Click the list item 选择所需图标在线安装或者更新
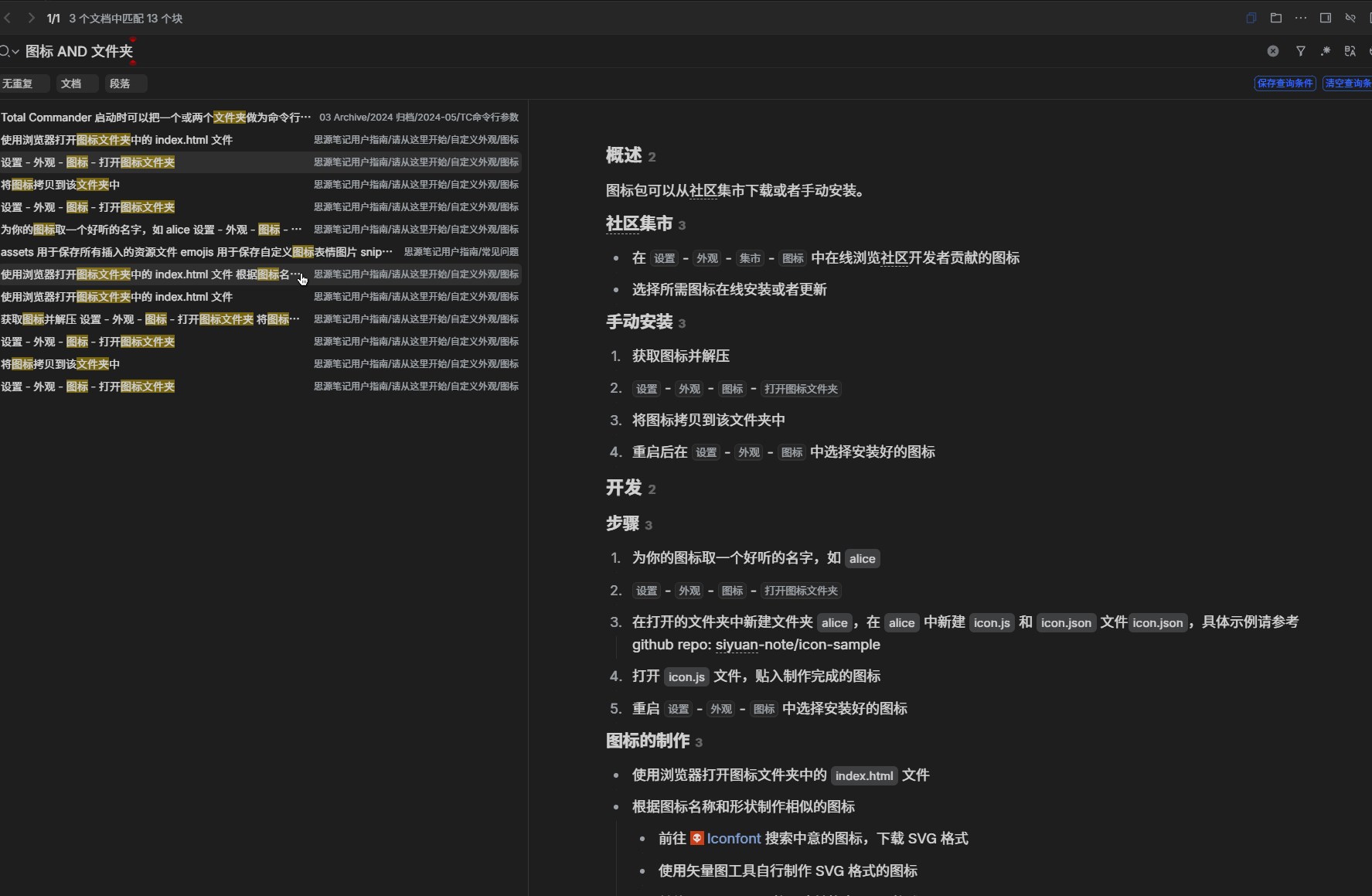This screenshot has height=896, width=1372. [730, 290]
